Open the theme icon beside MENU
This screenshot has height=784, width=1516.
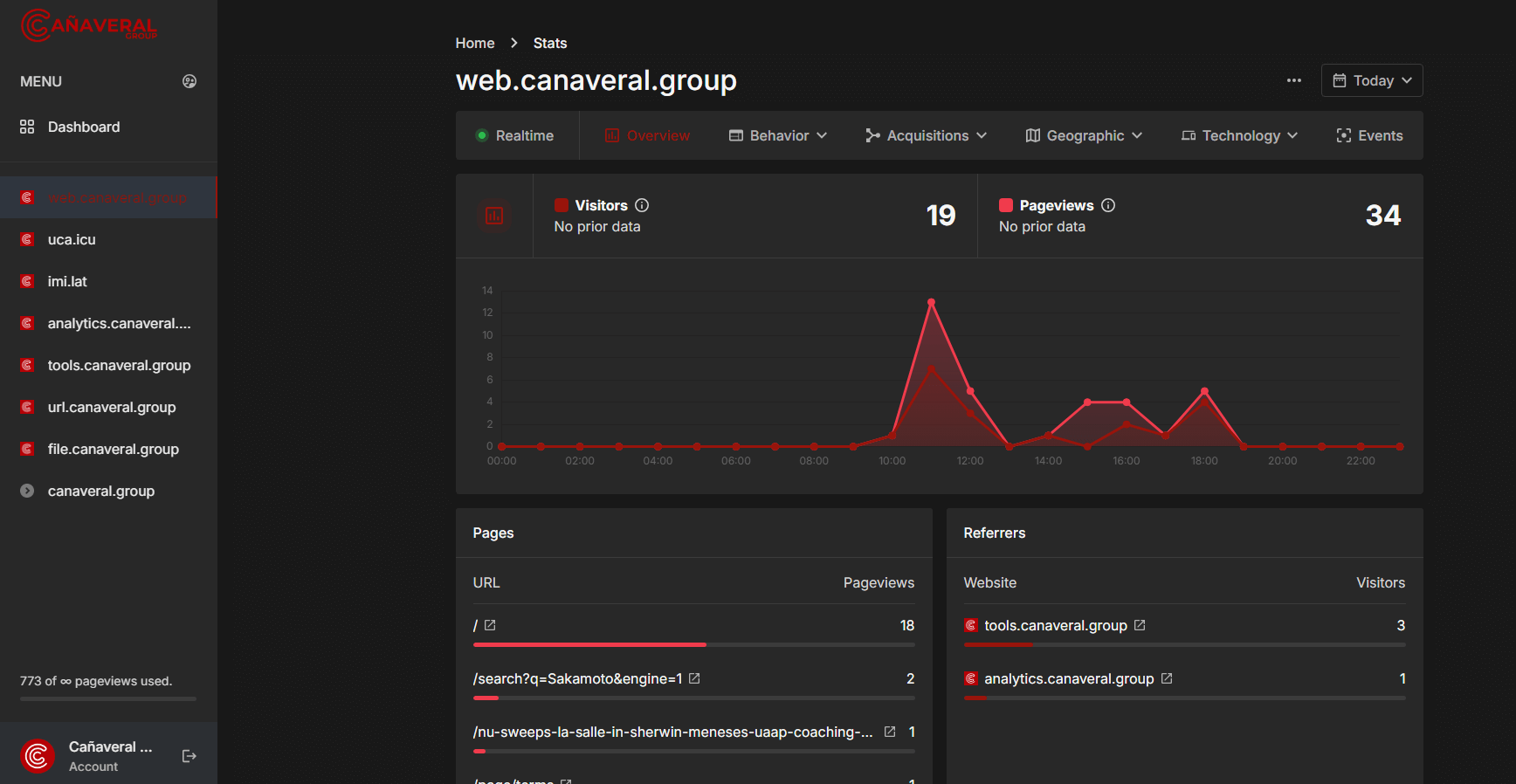pyautogui.click(x=189, y=81)
